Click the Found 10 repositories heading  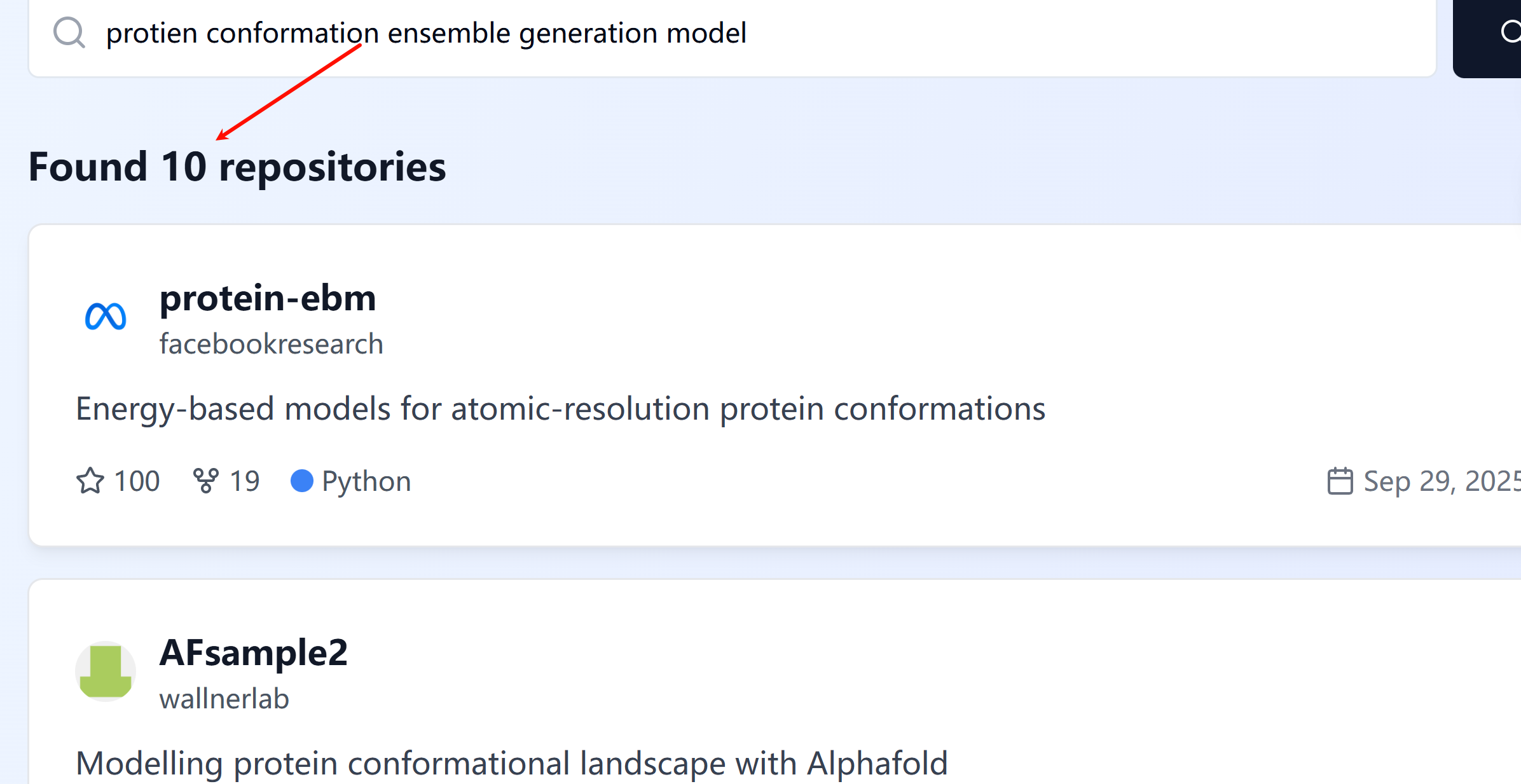[237, 167]
